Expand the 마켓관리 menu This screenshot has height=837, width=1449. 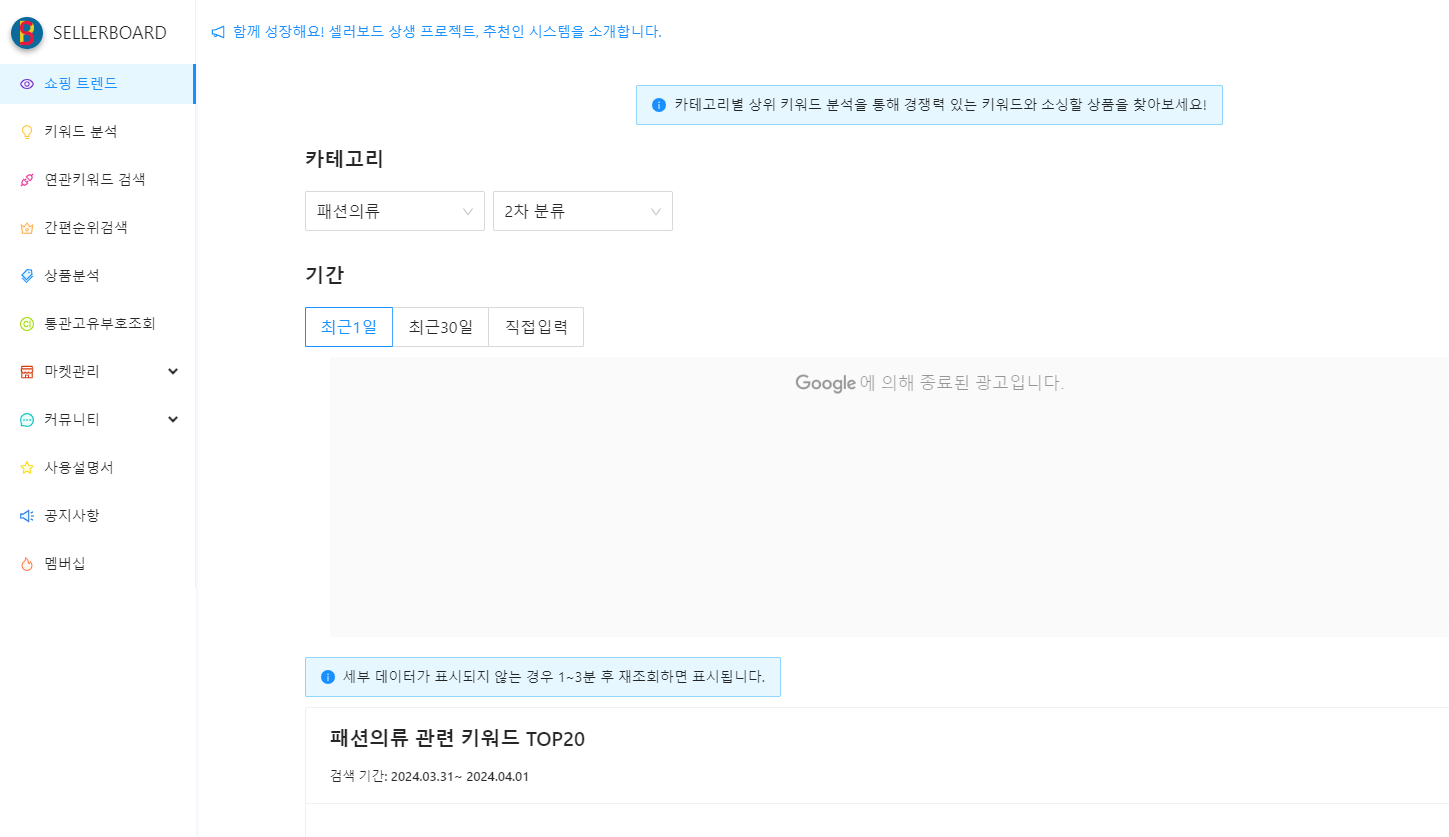(x=97, y=371)
